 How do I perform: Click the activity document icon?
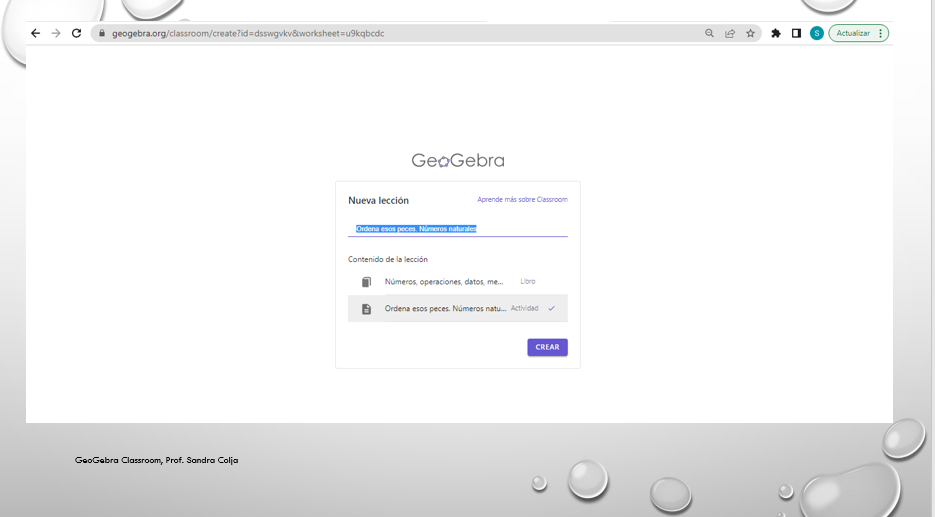pyautogui.click(x=366, y=309)
